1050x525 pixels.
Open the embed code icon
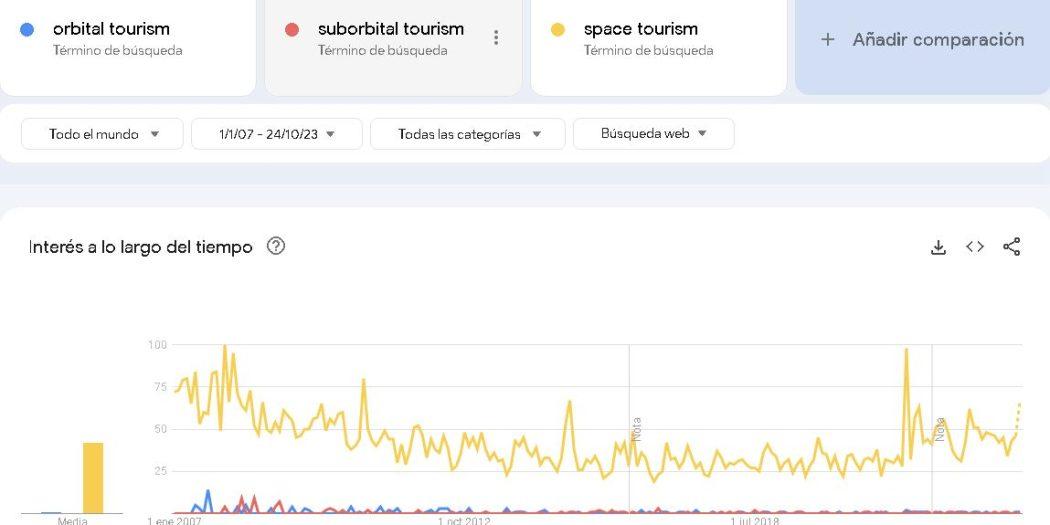[975, 246]
